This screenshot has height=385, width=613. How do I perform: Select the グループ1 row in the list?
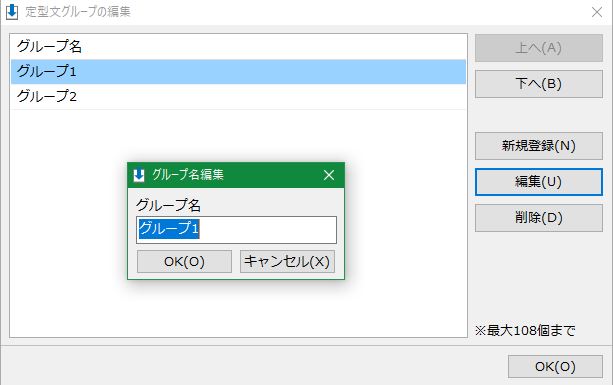tap(238, 72)
